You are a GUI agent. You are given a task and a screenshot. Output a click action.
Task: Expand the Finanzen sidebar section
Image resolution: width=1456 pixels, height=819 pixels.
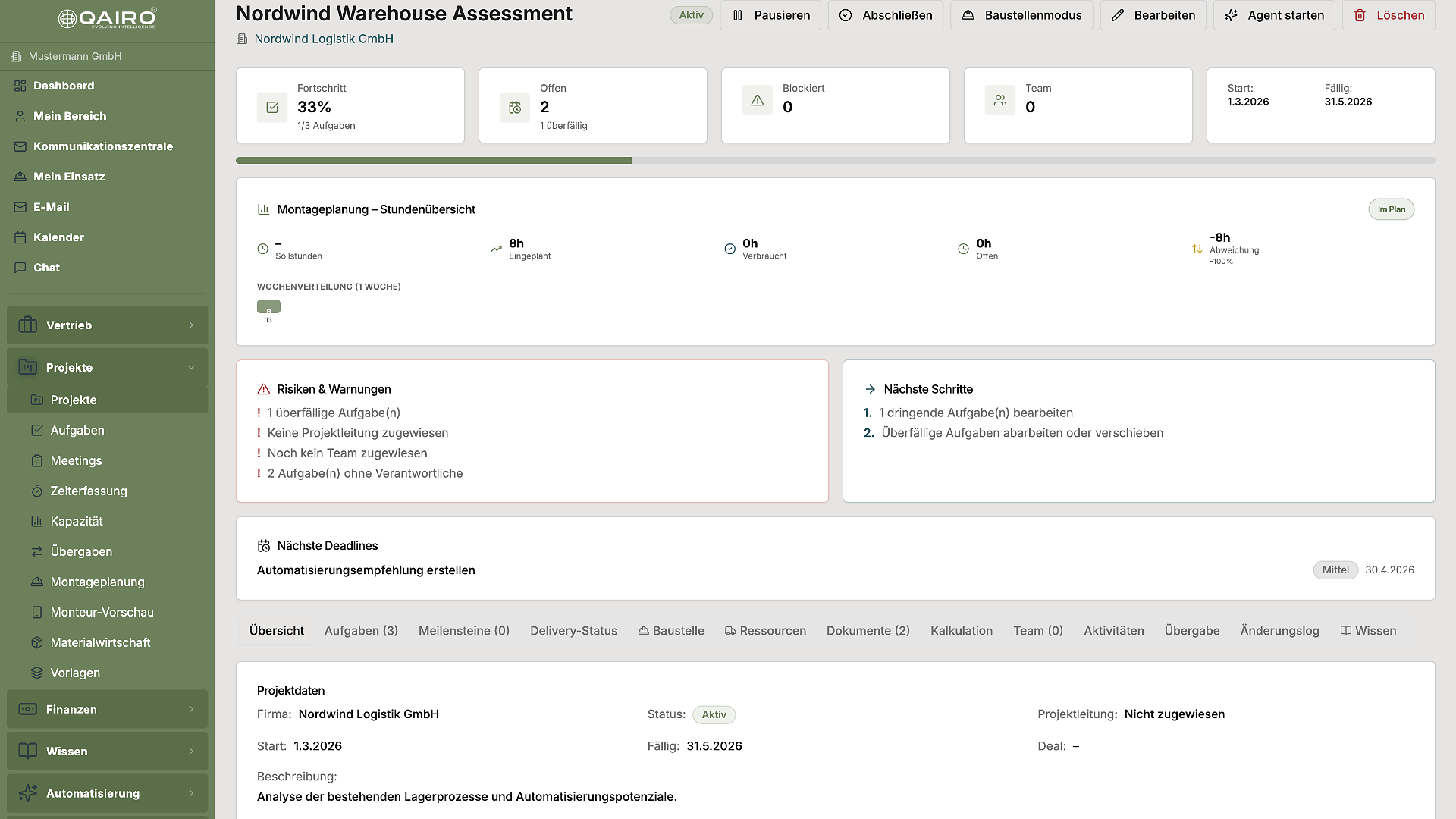point(106,709)
